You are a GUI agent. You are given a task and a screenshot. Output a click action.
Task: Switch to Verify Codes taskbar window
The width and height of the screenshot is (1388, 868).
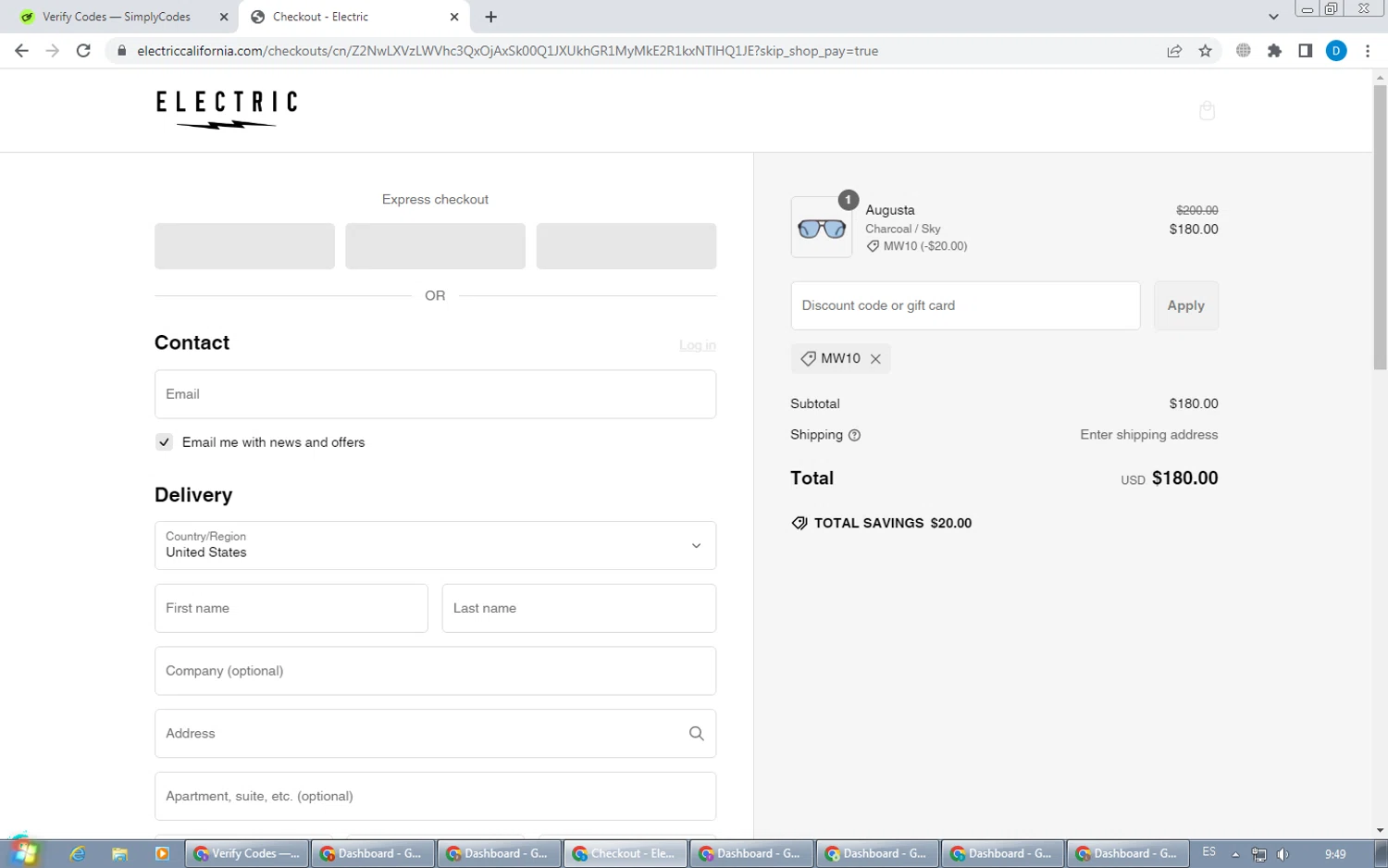coord(247,854)
